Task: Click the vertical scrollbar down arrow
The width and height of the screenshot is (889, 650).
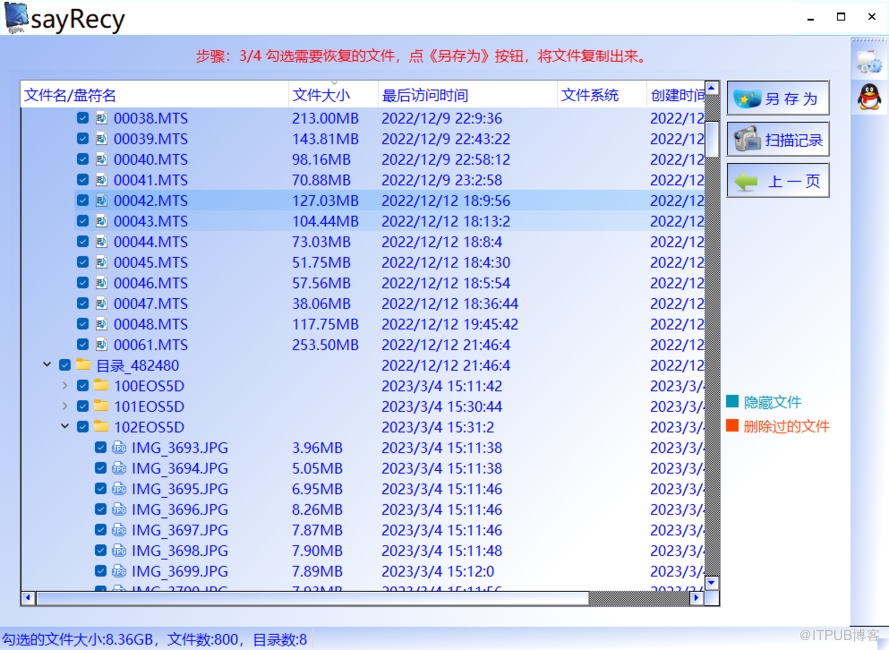Action: tap(712, 583)
